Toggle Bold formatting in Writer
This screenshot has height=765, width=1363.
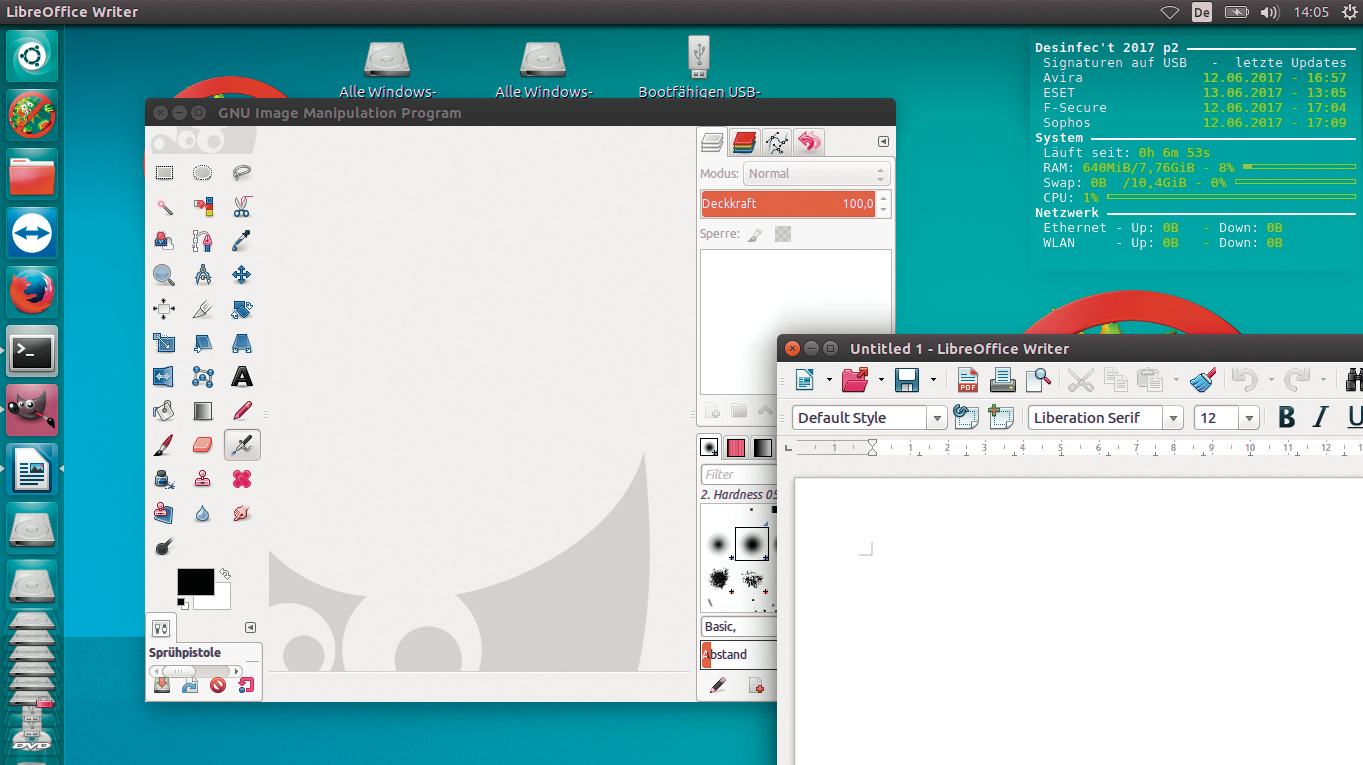(1287, 418)
